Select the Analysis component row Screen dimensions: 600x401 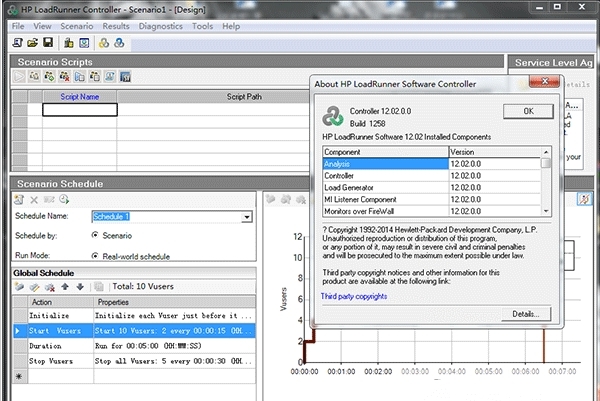pos(432,164)
